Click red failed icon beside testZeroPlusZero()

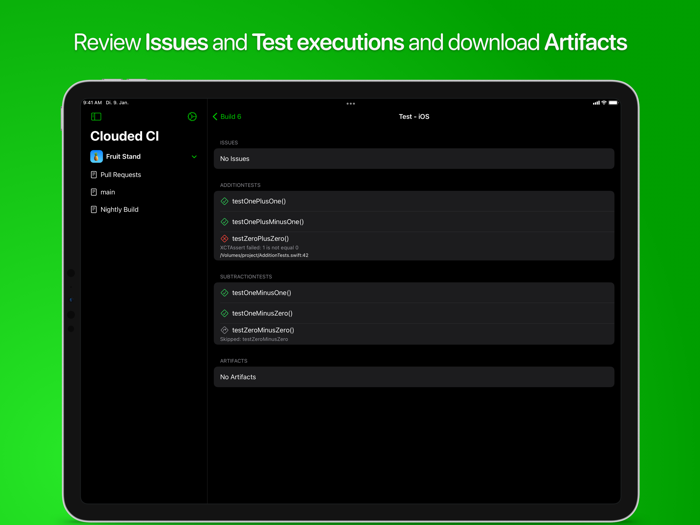[225, 239]
